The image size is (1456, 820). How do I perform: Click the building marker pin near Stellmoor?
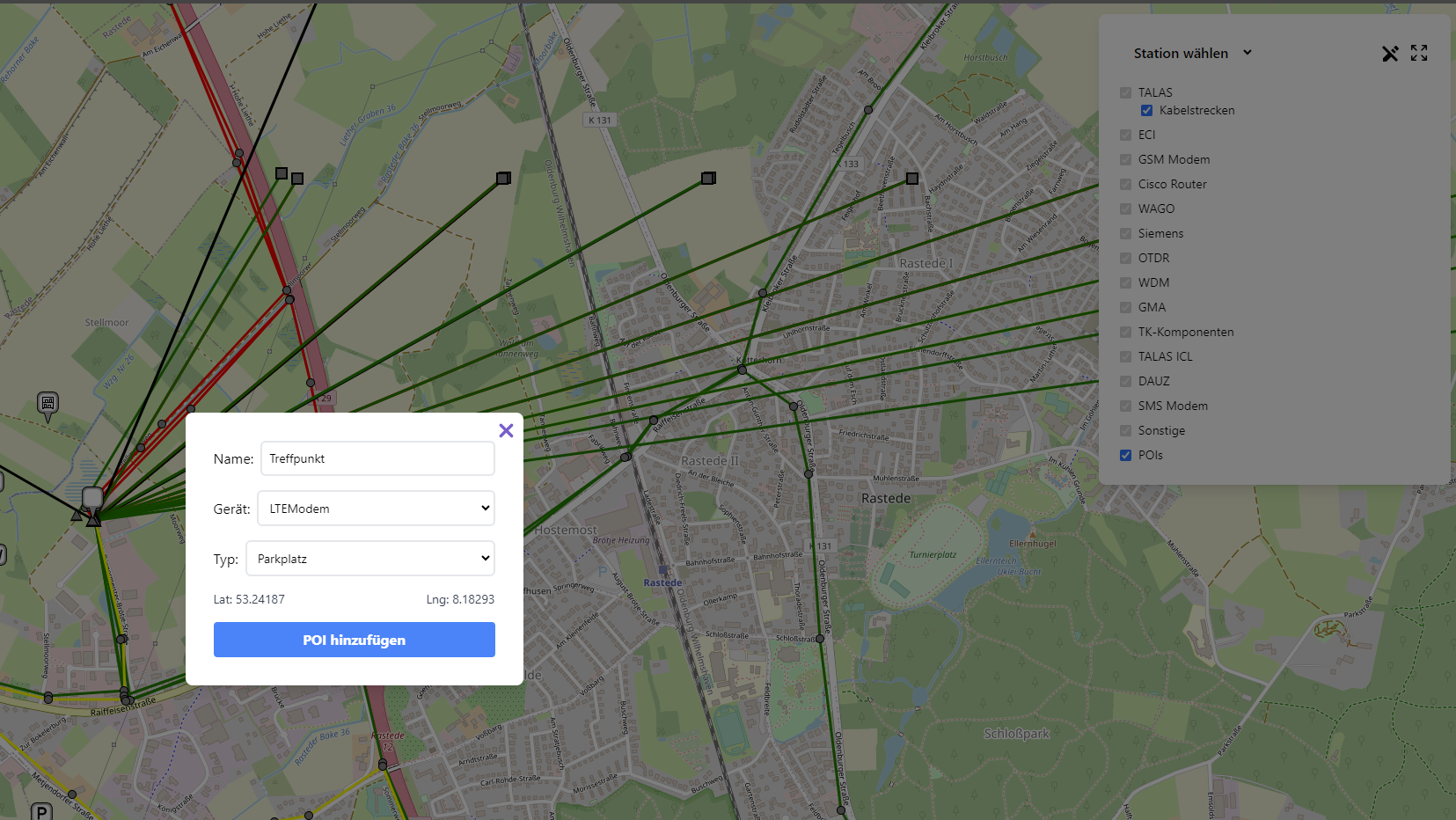tap(48, 405)
